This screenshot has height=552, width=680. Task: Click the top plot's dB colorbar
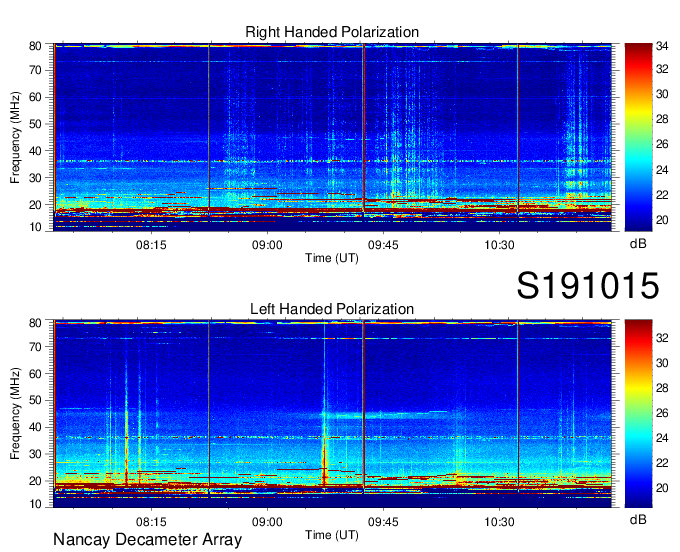(638, 137)
